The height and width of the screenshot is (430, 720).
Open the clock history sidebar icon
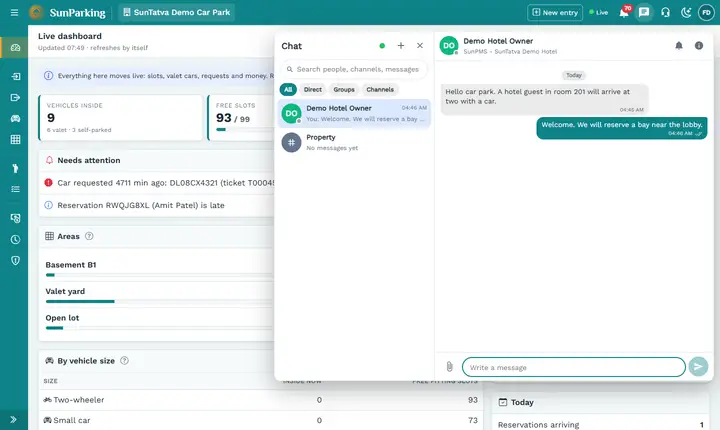[x=15, y=239]
